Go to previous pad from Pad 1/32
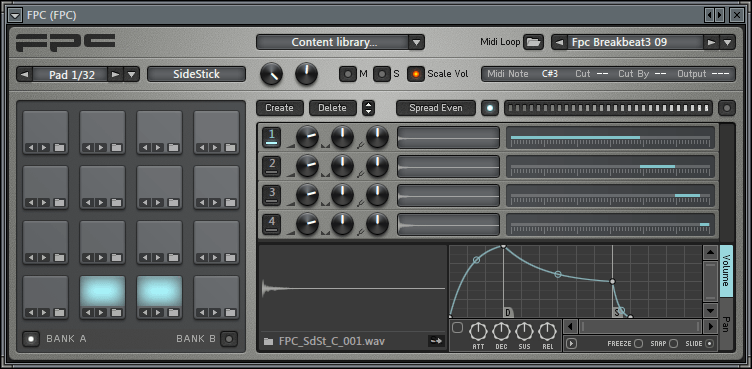This screenshot has width=752, height=369. coord(24,74)
